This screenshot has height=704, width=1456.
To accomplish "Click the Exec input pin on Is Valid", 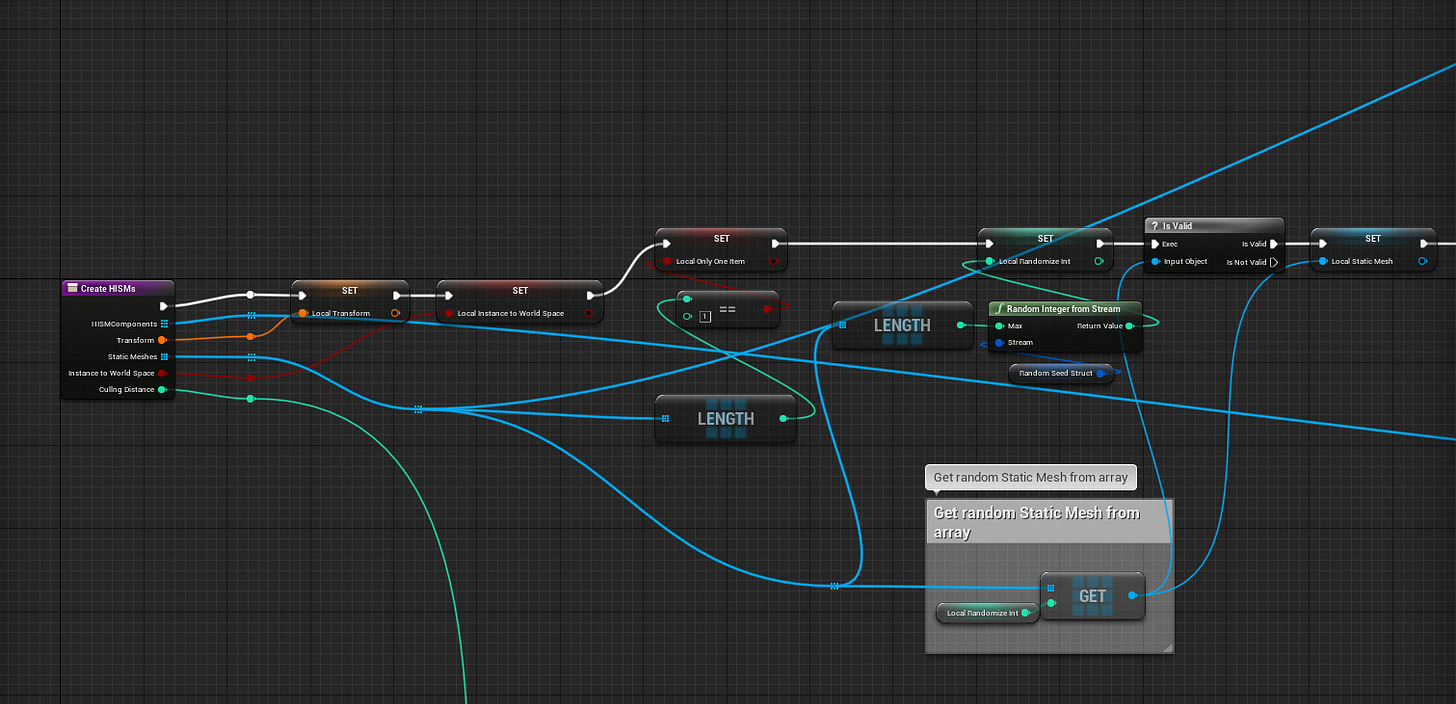I will coord(1156,243).
